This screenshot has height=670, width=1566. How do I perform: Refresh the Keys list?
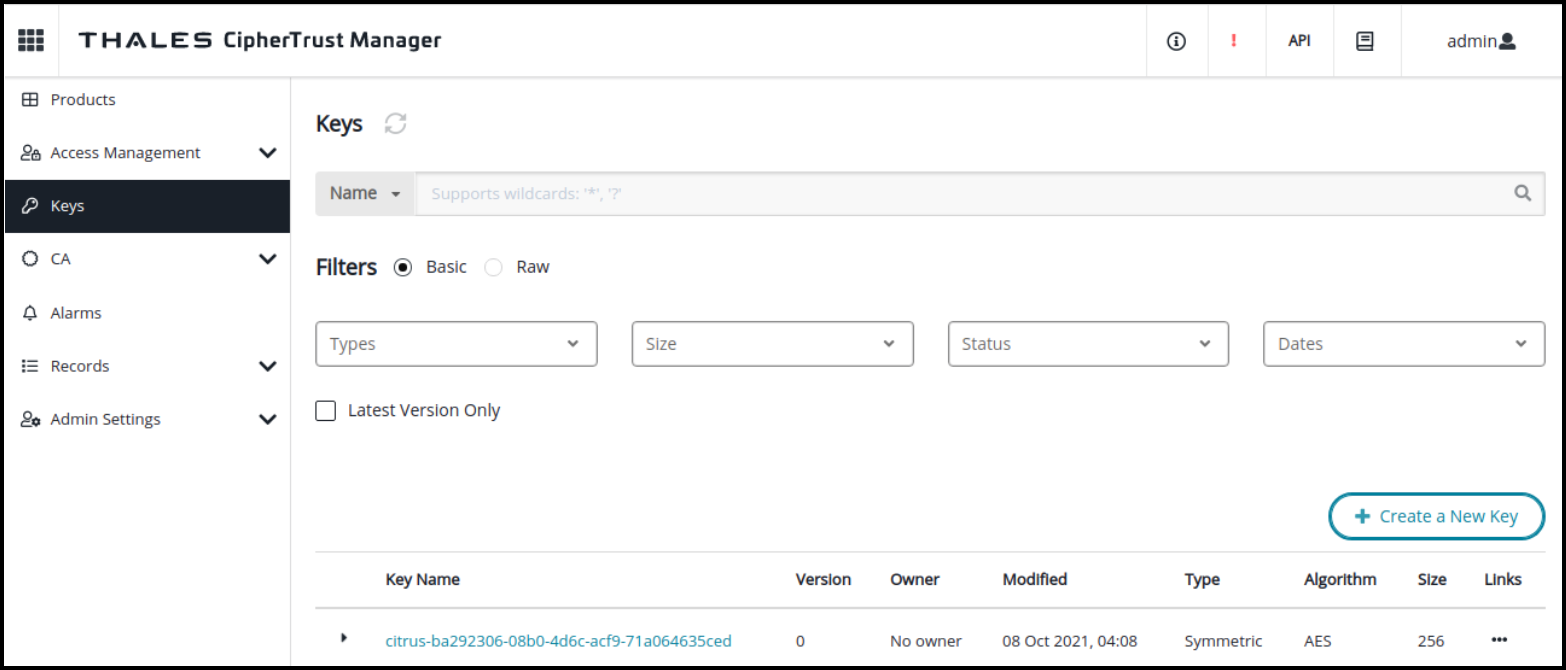[x=395, y=123]
